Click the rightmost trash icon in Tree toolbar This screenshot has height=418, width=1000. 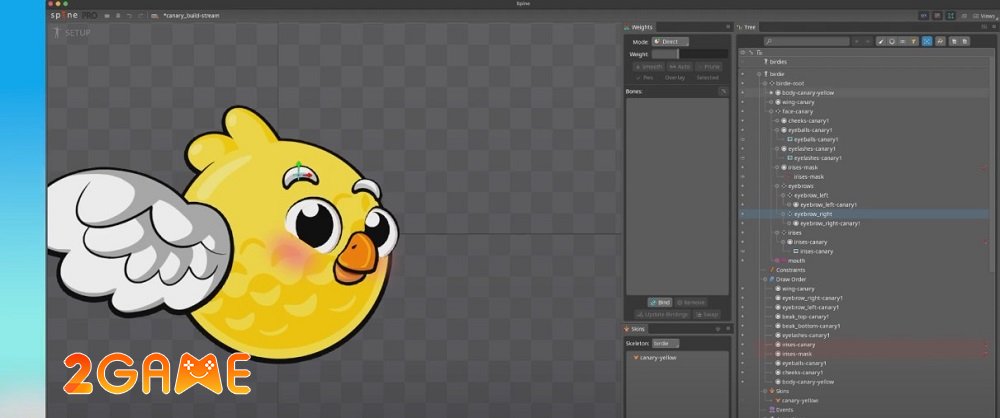[x=965, y=41]
